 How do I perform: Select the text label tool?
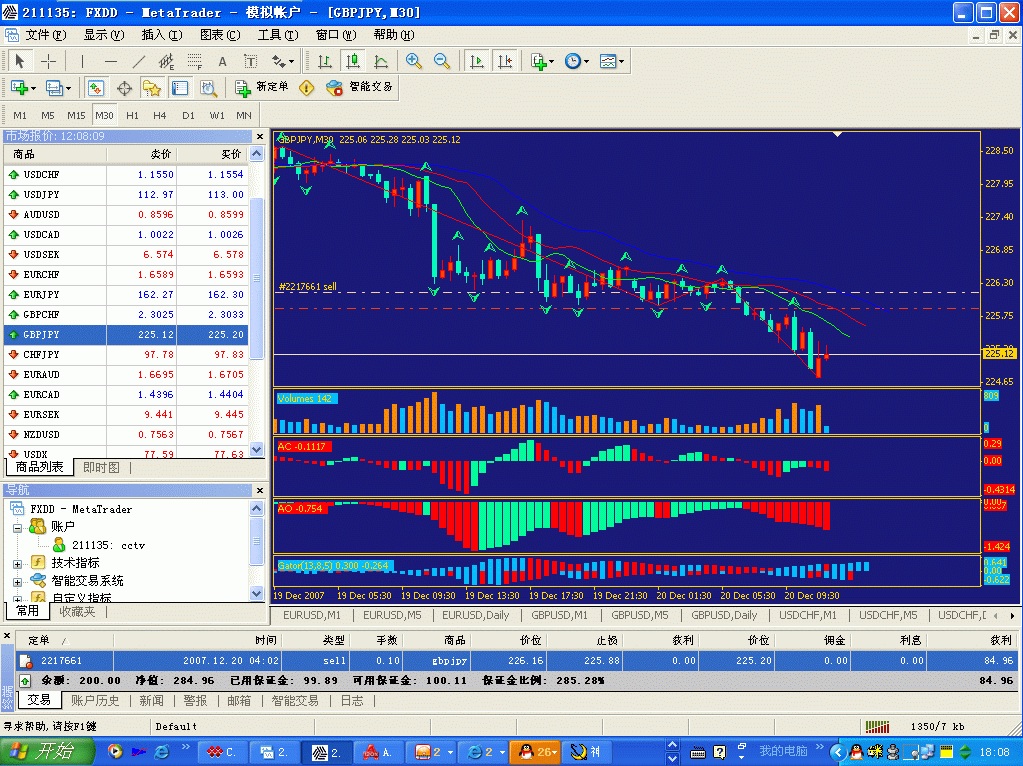[x=251, y=61]
